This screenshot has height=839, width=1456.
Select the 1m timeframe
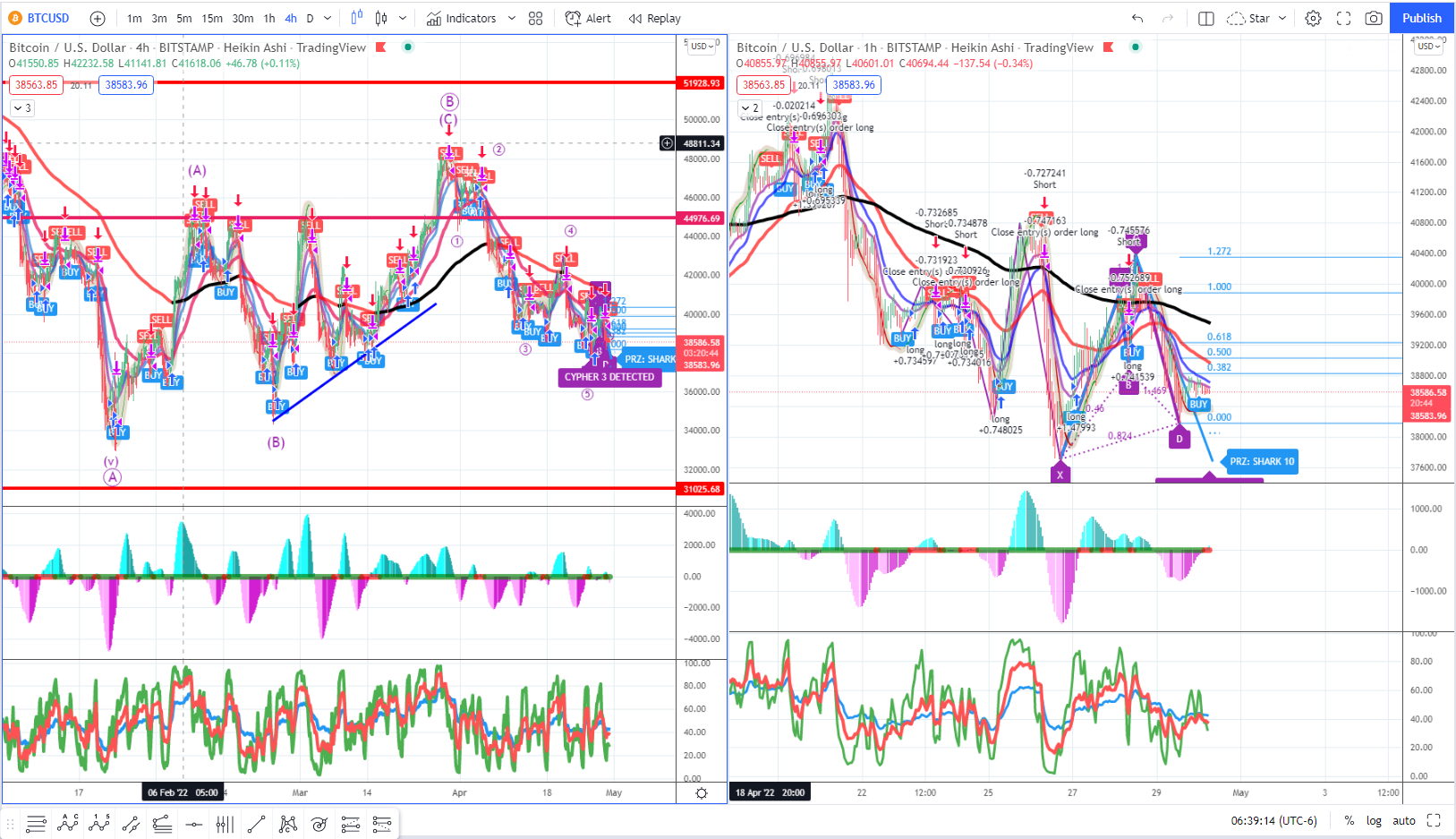134,18
